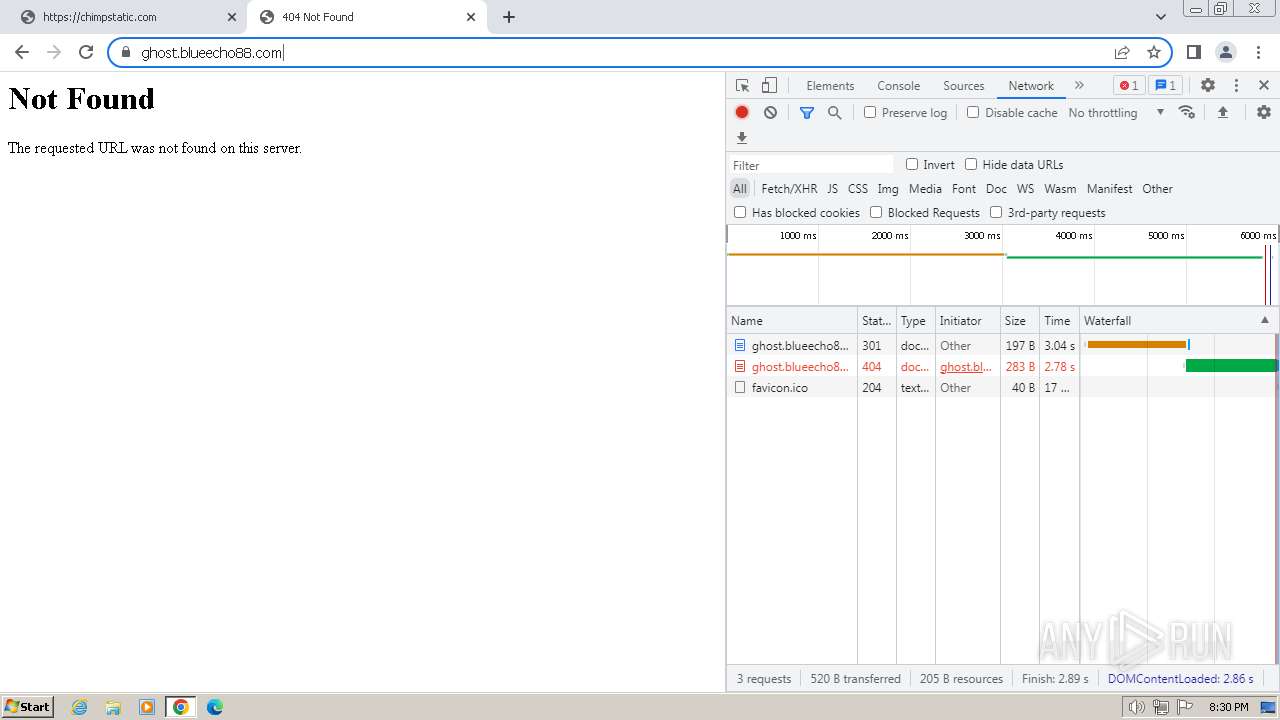Viewport: 1280px width, 720px height.
Task: Import HAR file upload icon
Action: tap(1223, 112)
